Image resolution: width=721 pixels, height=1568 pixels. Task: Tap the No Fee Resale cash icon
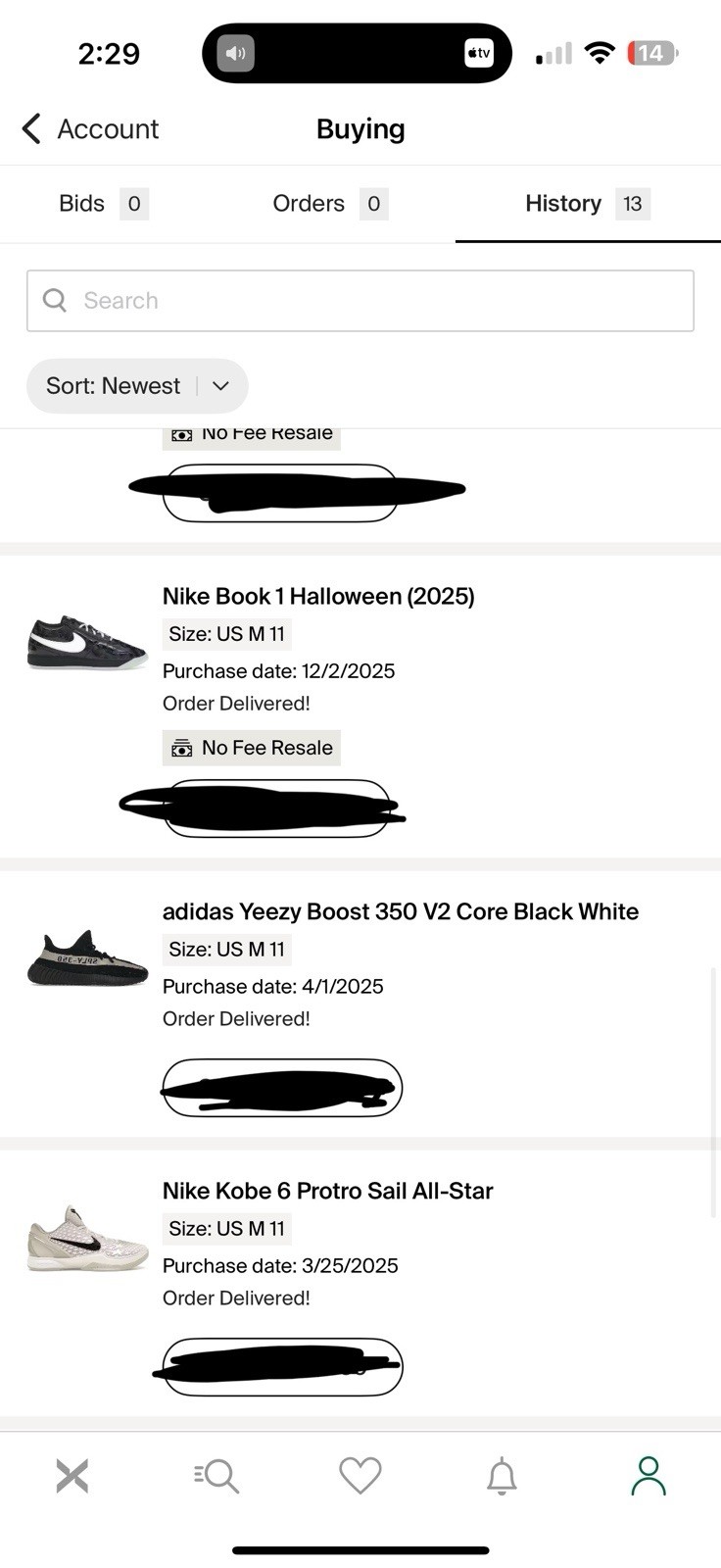coord(181,748)
